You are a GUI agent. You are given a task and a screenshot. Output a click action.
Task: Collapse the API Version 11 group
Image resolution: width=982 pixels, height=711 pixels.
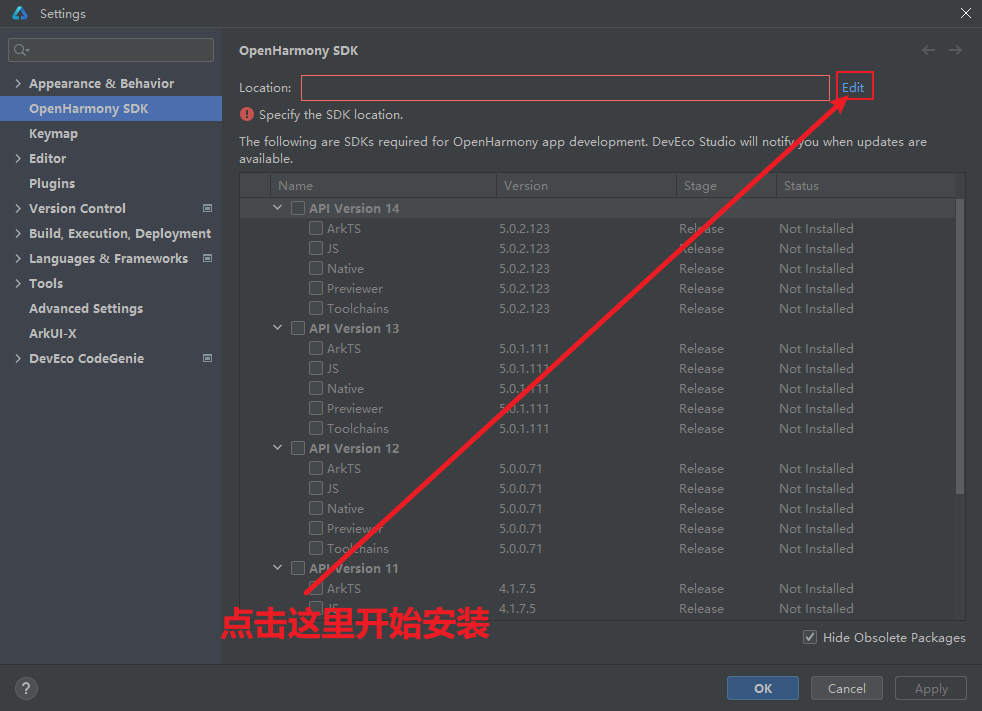(x=277, y=568)
